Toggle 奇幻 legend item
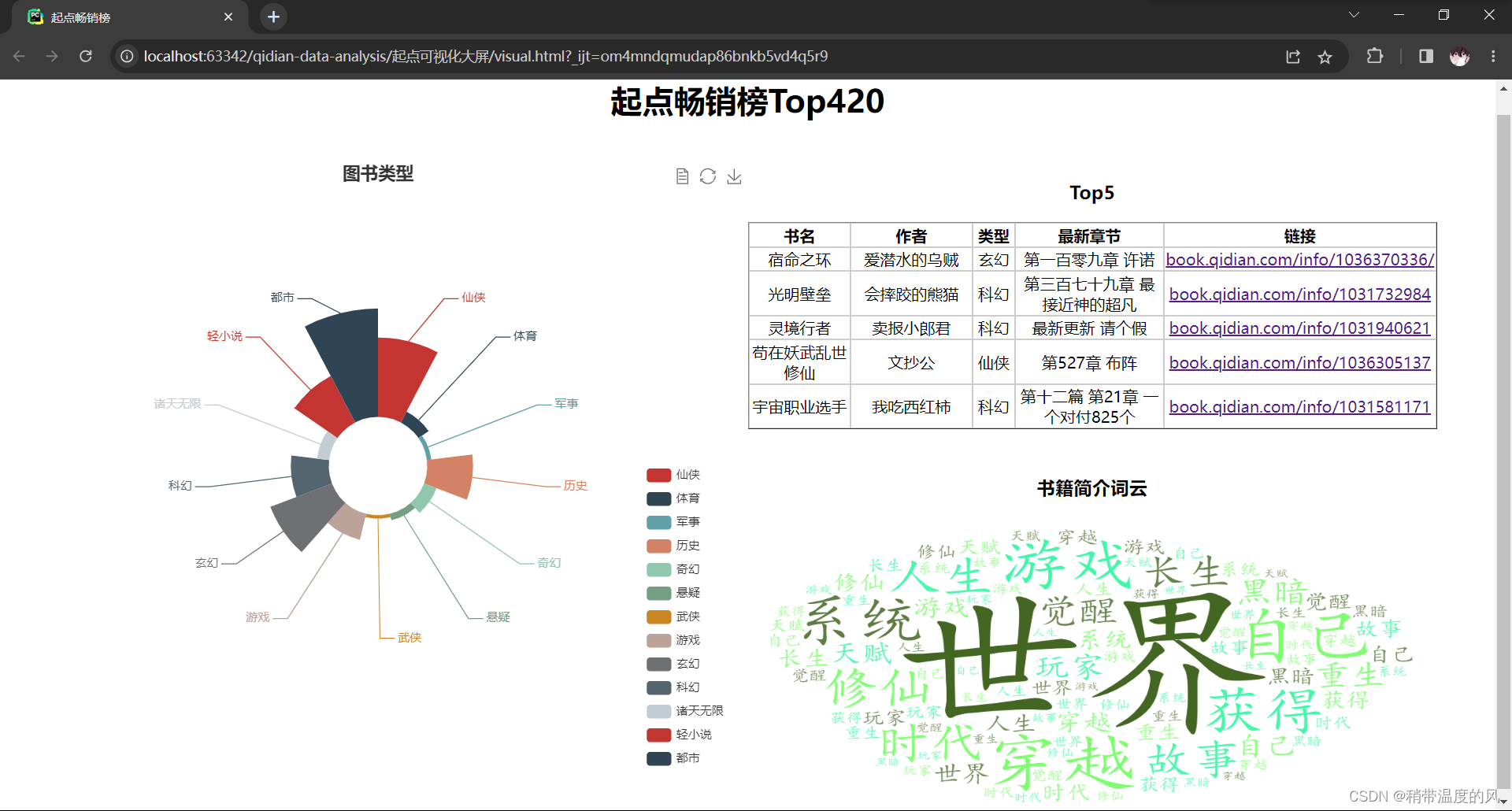 [673, 569]
